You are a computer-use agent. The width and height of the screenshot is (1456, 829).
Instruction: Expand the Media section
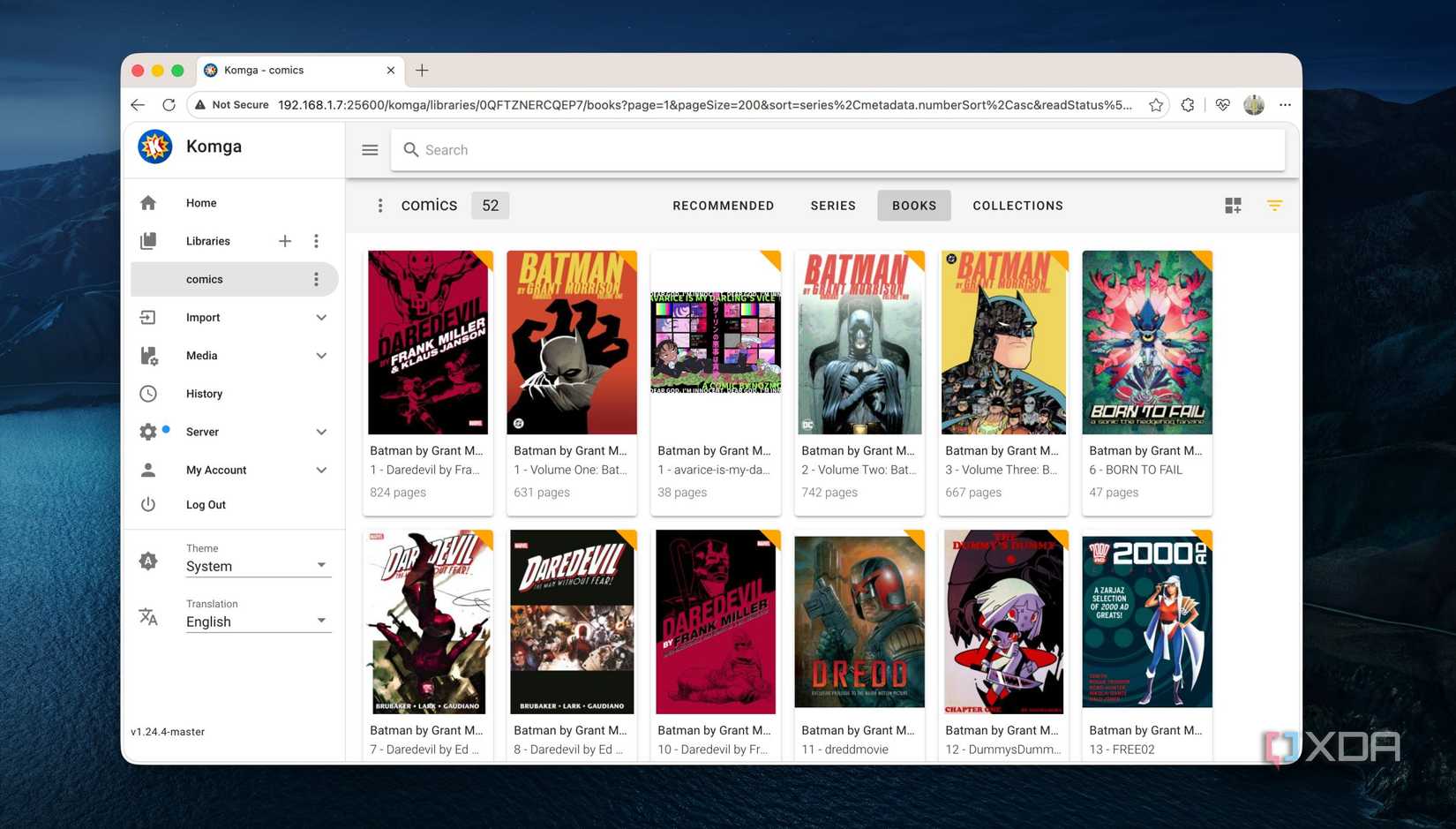click(321, 356)
